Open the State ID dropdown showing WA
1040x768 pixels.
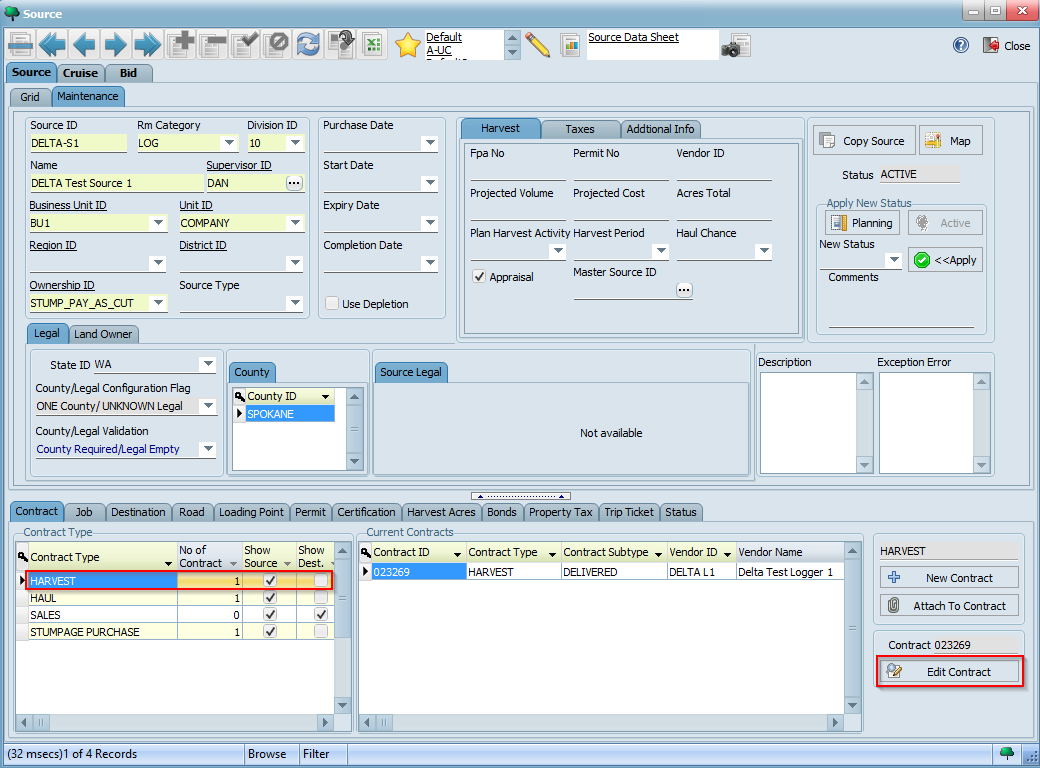tap(208, 364)
